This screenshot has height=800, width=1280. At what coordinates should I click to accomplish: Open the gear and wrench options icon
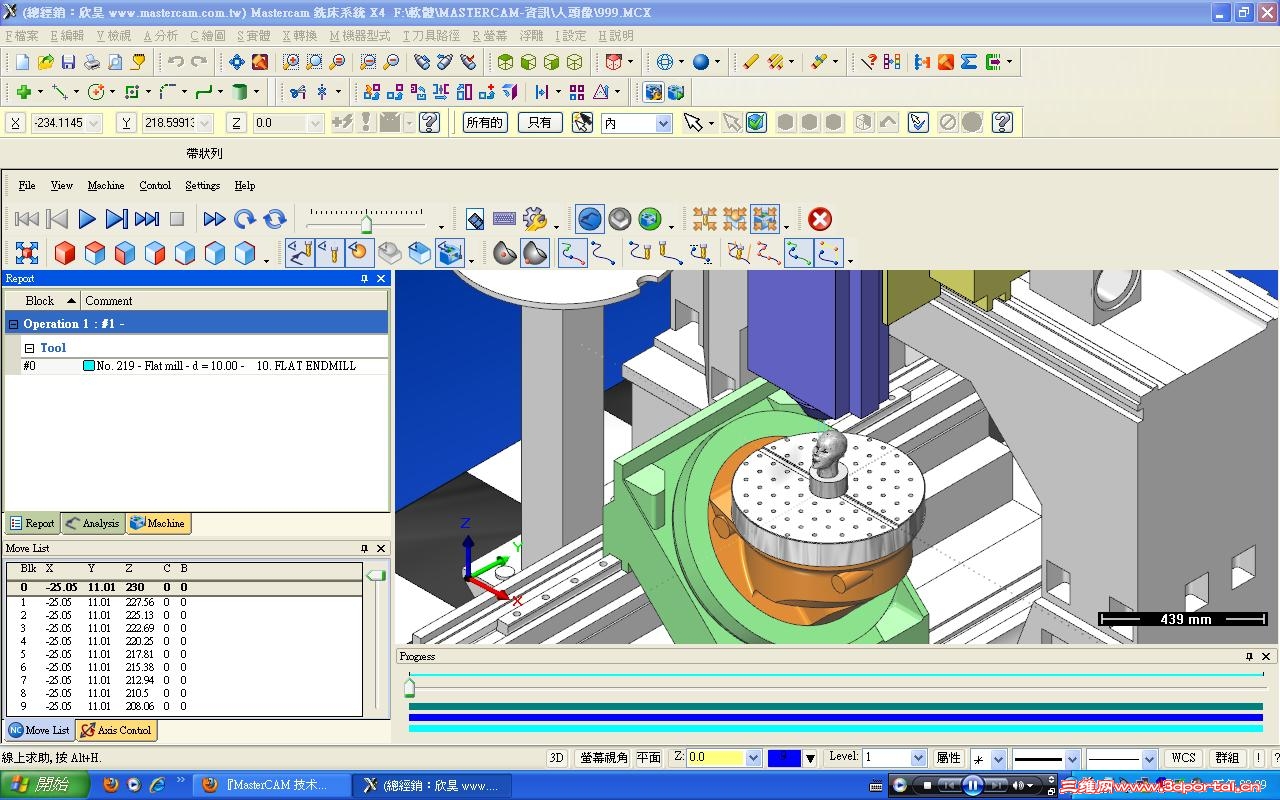(535, 219)
